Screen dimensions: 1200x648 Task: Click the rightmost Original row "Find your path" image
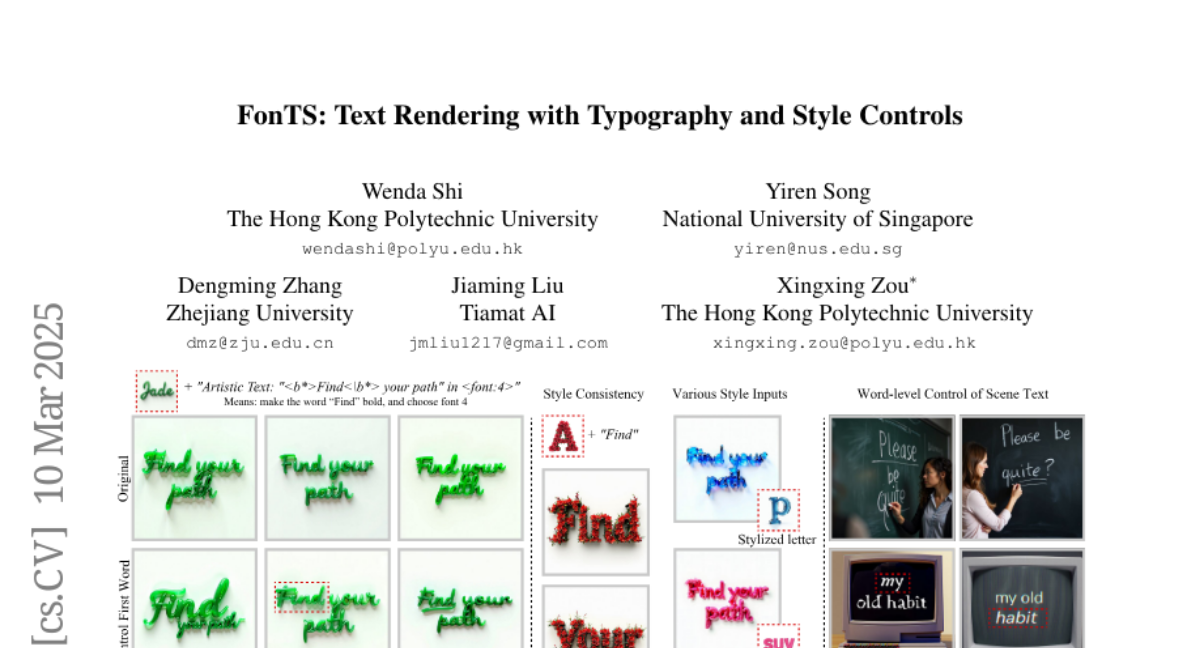coord(460,478)
